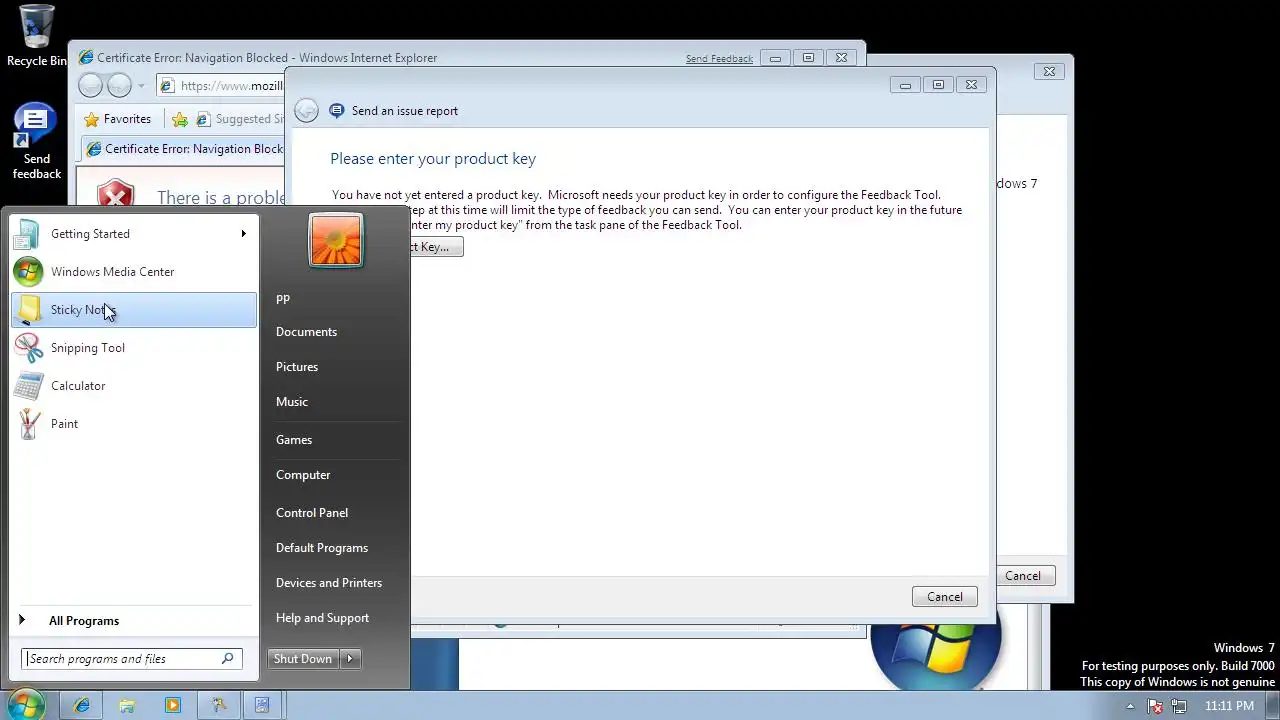1280x720 pixels.
Task: Click the Internet Explorer taskbar icon
Action: [82, 705]
